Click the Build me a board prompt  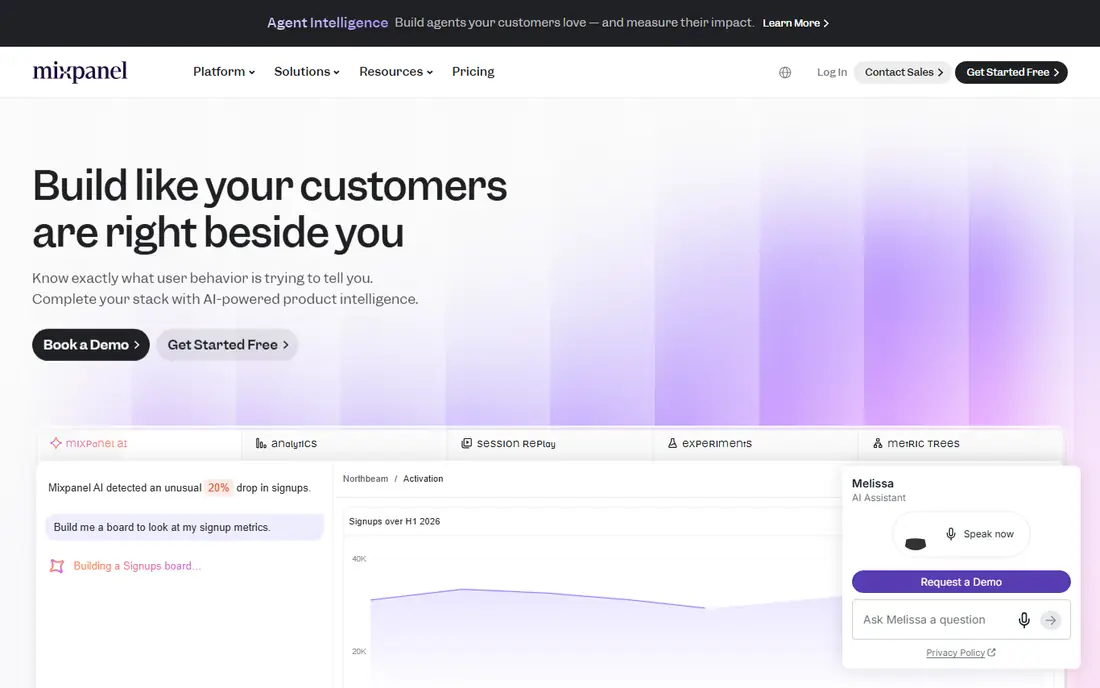tap(185, 527)
